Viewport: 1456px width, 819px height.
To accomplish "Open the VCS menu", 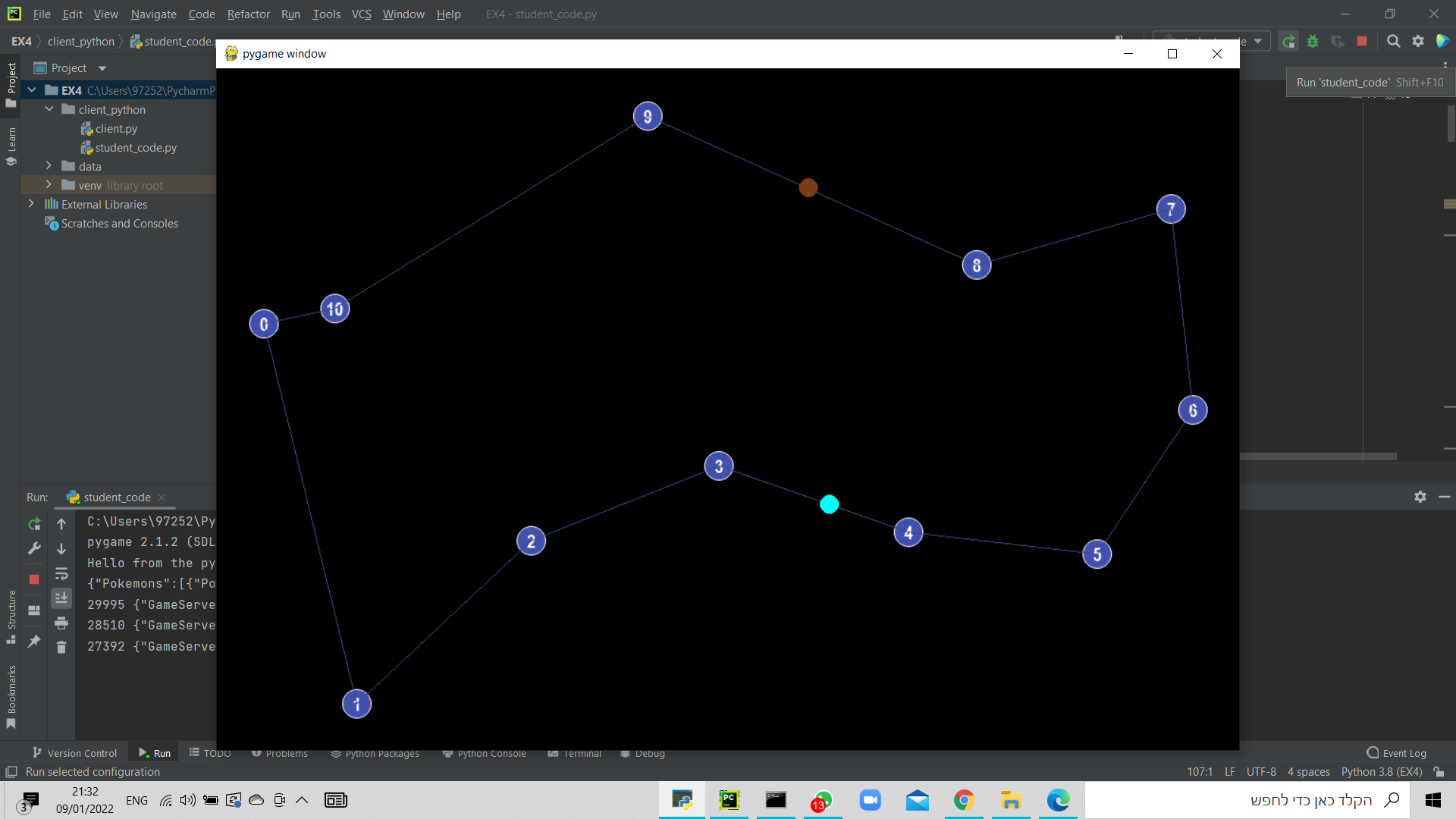I will pyautogui.click(x=361, y=14).
